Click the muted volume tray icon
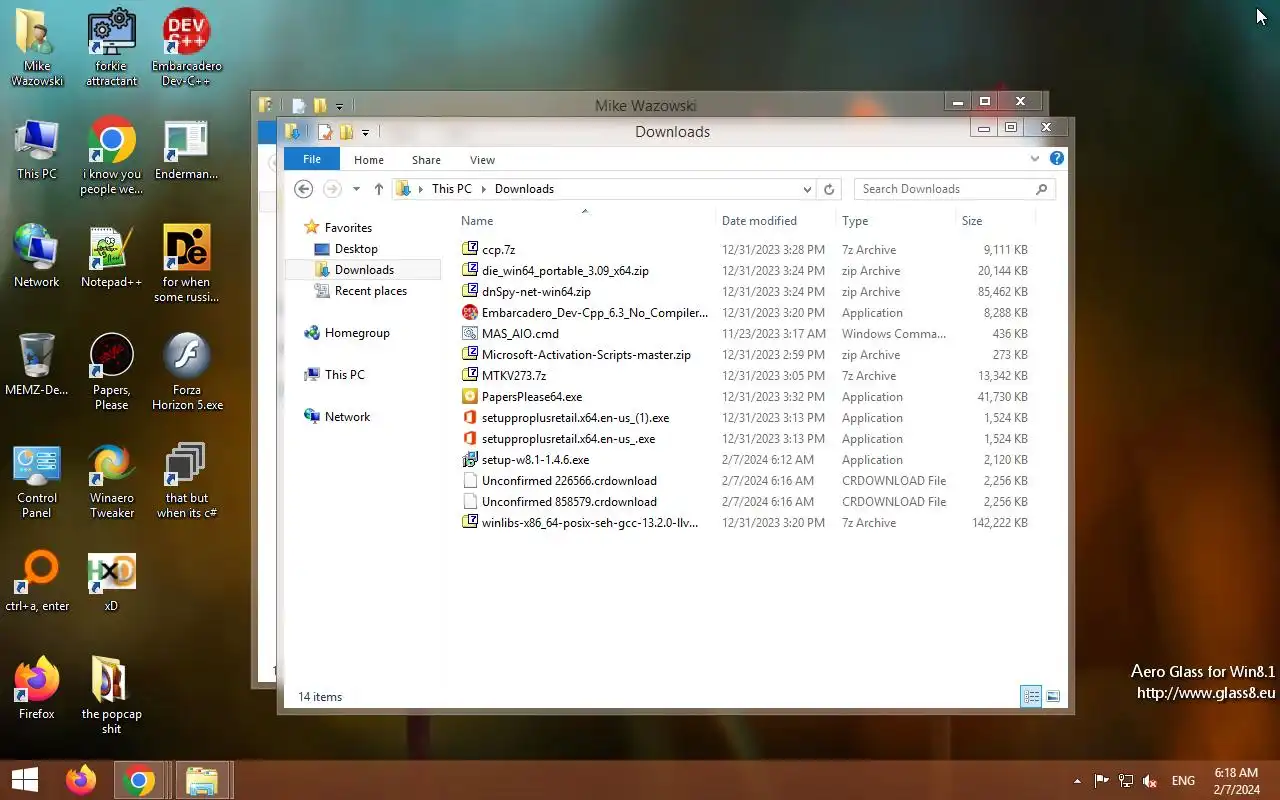The height and width of the screenshot is (800, 1280). tap(1151, 781)
